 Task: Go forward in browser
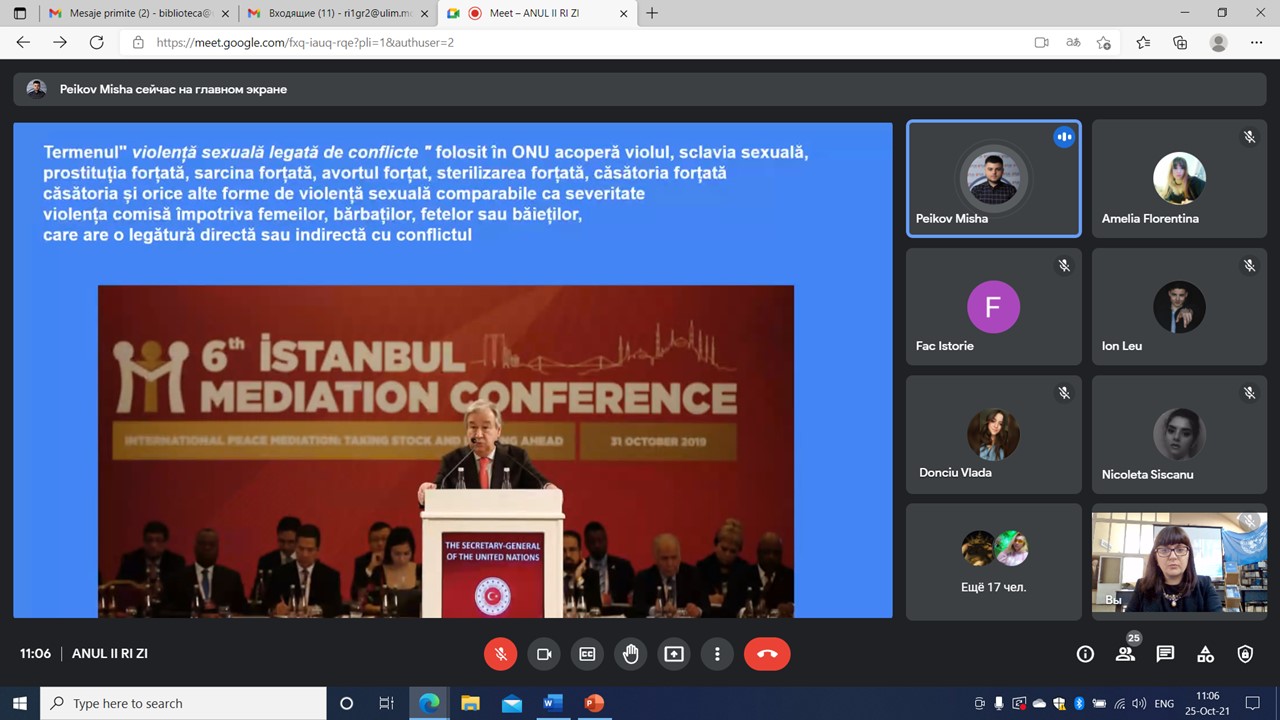coord(60,43)
